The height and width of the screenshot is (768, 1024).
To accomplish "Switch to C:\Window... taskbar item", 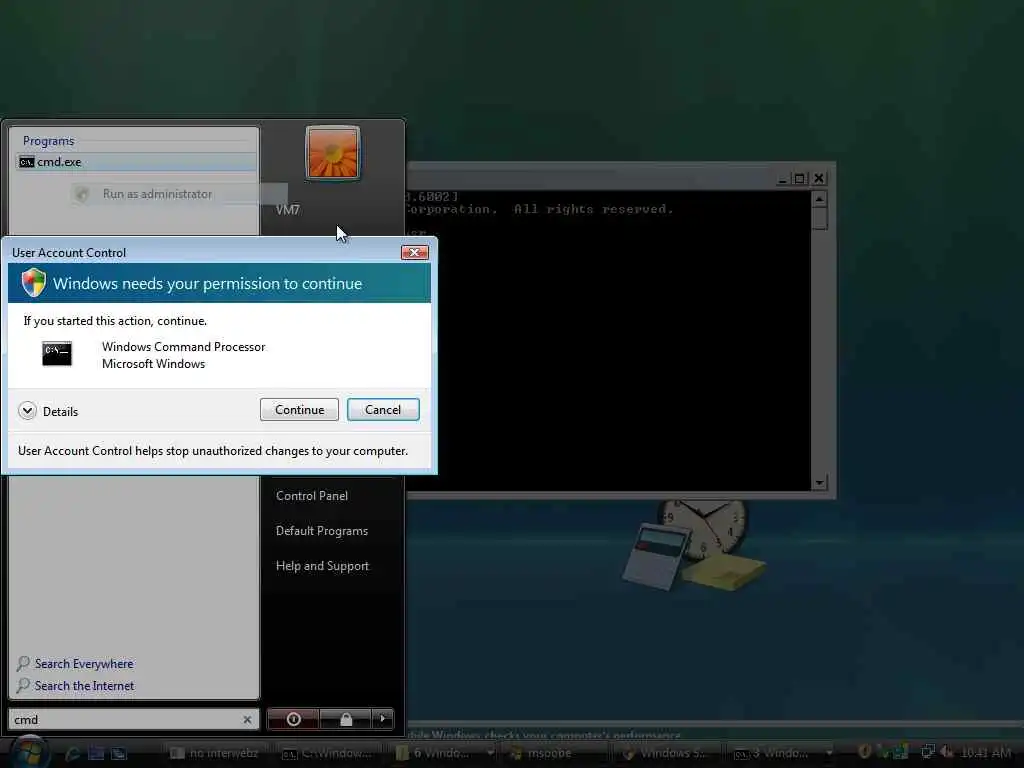I will pos(327,753).
